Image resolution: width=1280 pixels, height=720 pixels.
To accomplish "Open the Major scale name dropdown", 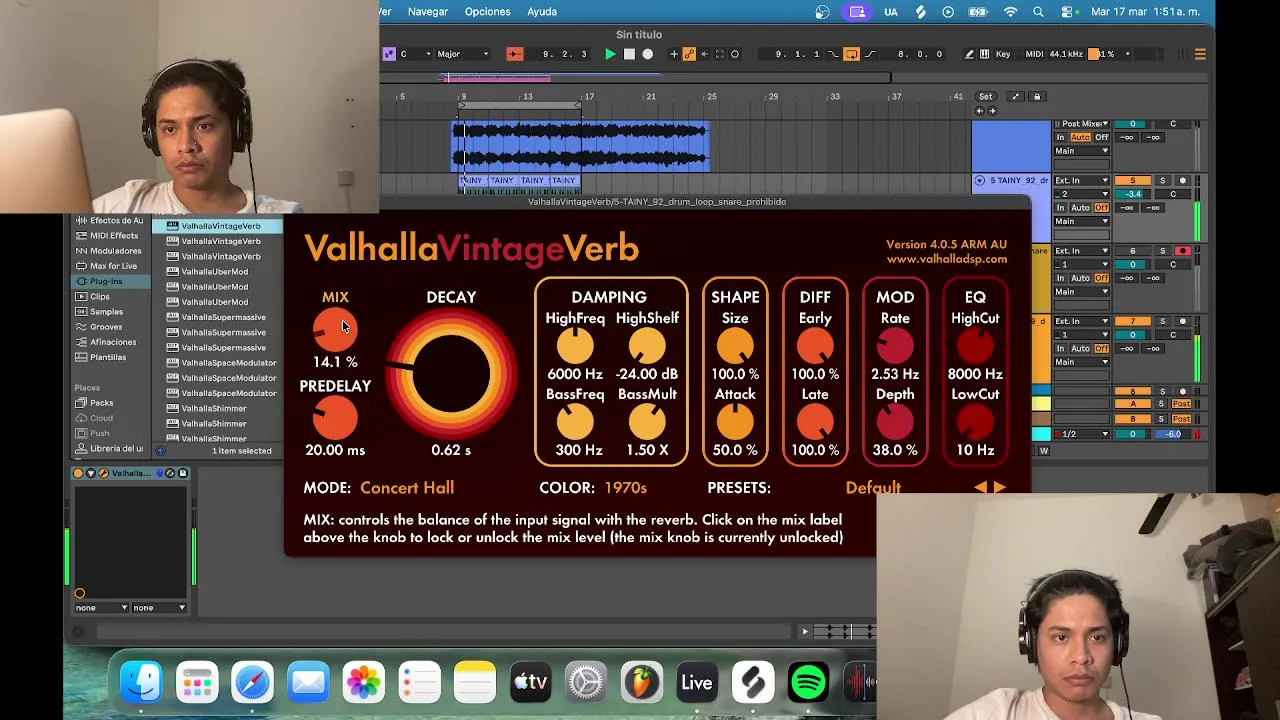I will click(463, 54).
